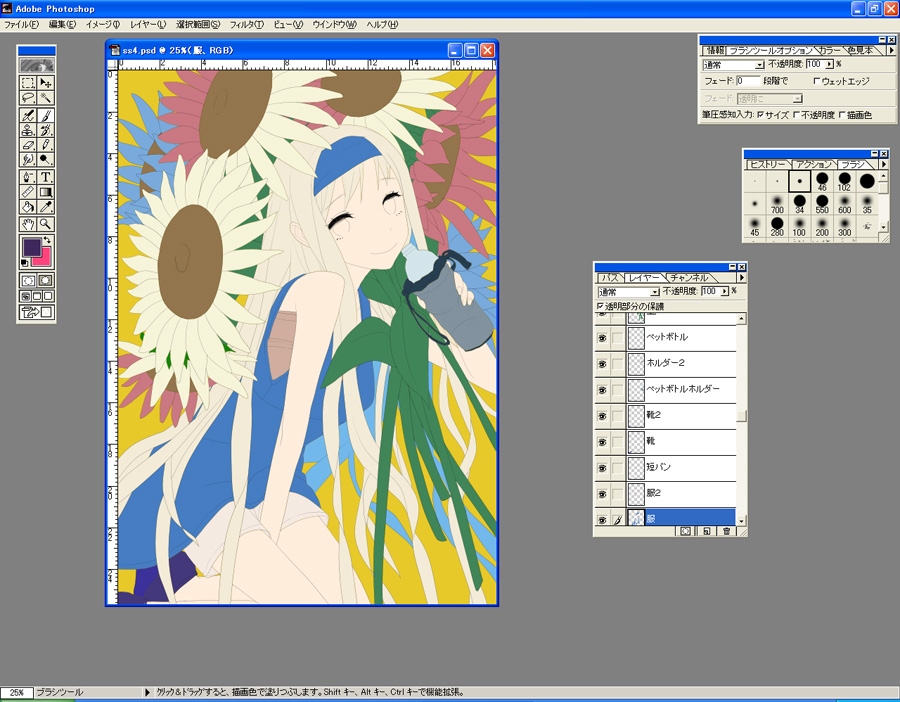Open brush options 不透明度 slider arrow
Screen dimensions: 900x702
pos(829,64)
